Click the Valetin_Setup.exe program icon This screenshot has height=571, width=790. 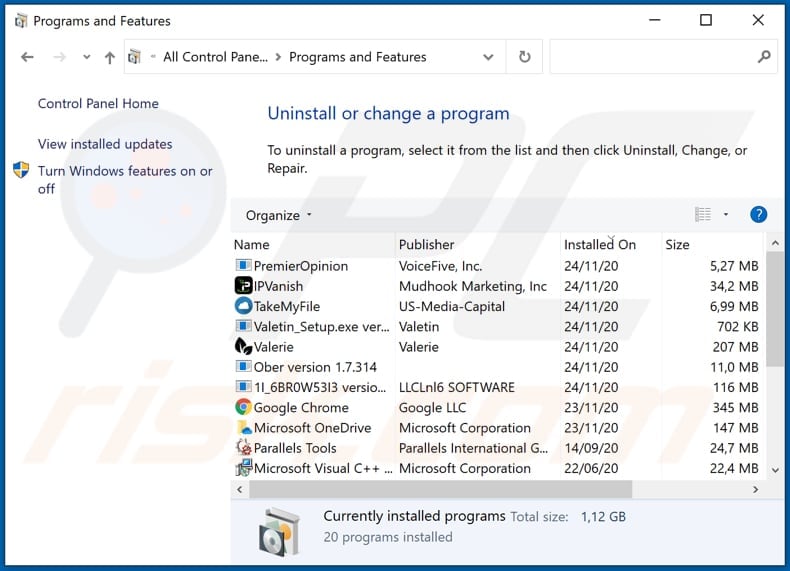[243, 326]
